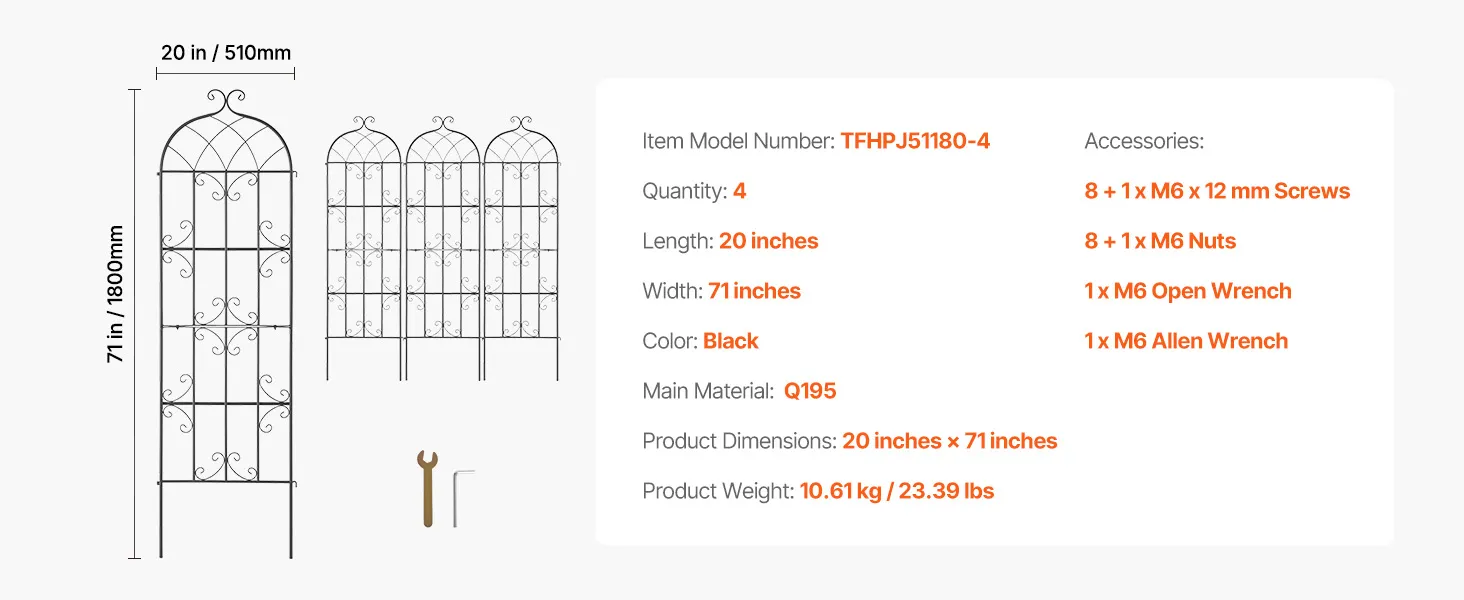This screenshot has width=1464, height=600.
Task: Select the middle small trellis panel
Action: [x=442, y=250]
